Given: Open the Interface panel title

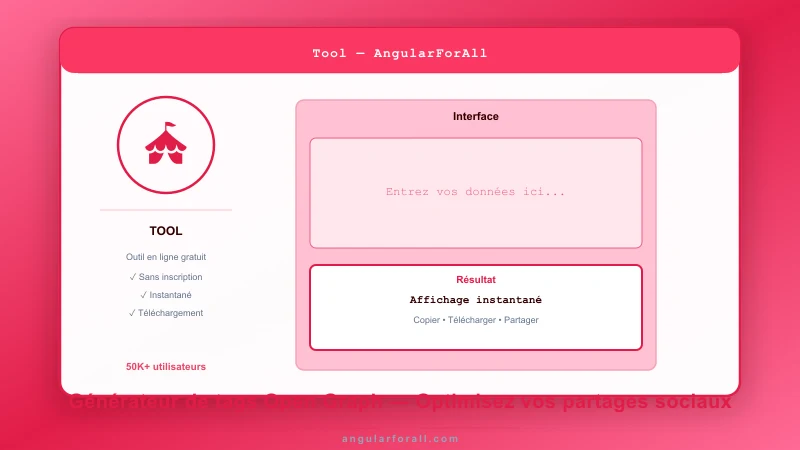Looking at the screenshot, I should [x=476, y=117].
